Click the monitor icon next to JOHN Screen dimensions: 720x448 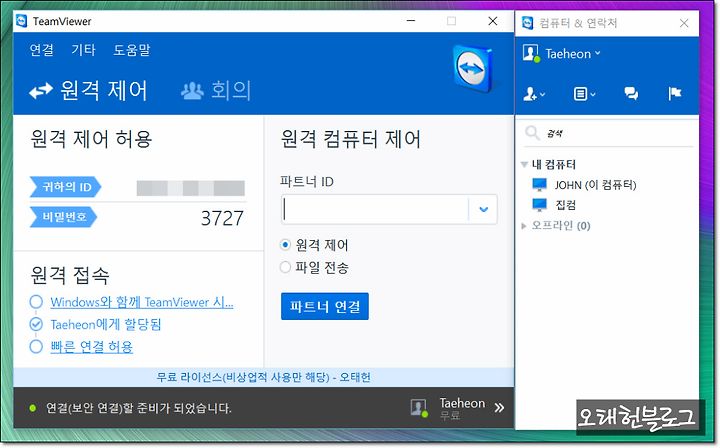(x=539, y=185)
